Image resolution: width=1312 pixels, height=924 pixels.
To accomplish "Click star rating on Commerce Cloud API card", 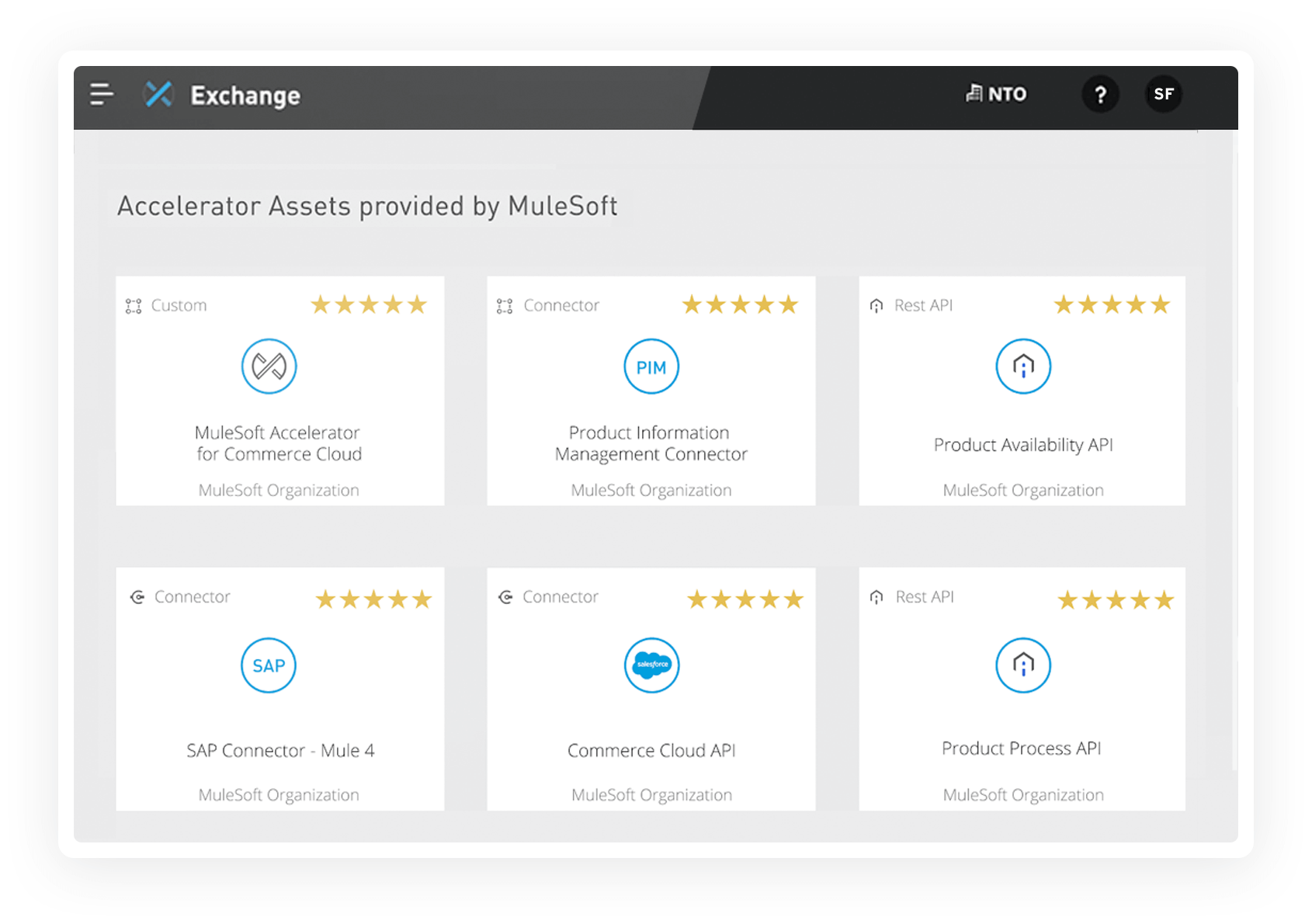I will tap(745, 599).
